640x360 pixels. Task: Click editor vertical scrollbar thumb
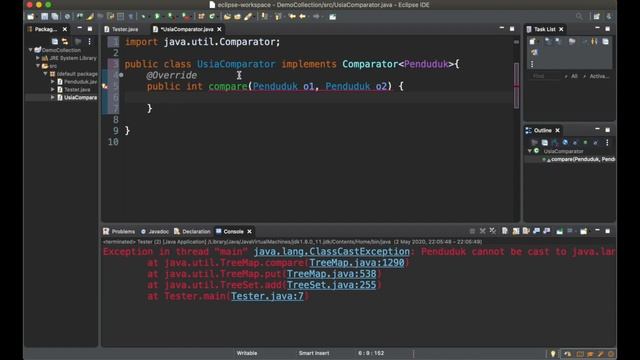(516, 85)
